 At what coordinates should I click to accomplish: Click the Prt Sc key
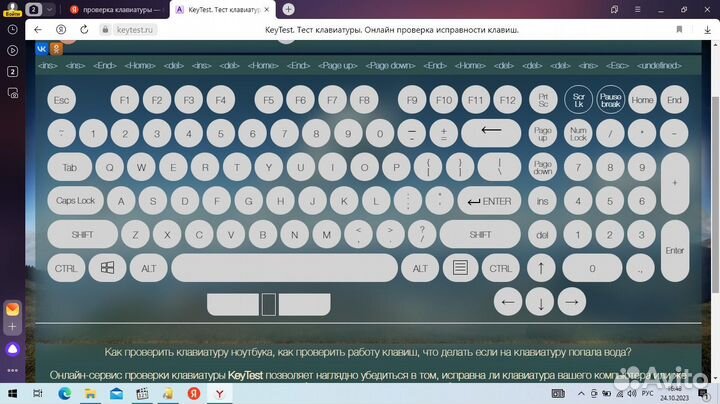[543, 100]
